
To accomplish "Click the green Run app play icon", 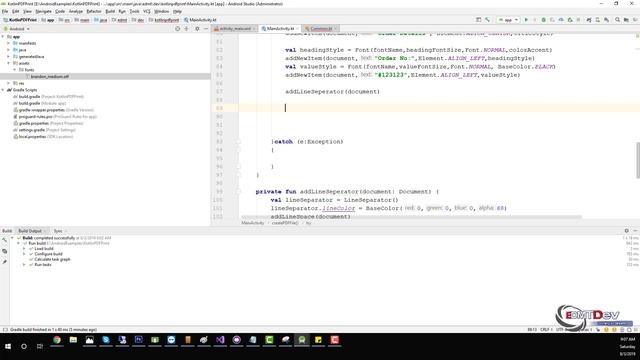I will (526, 20).
